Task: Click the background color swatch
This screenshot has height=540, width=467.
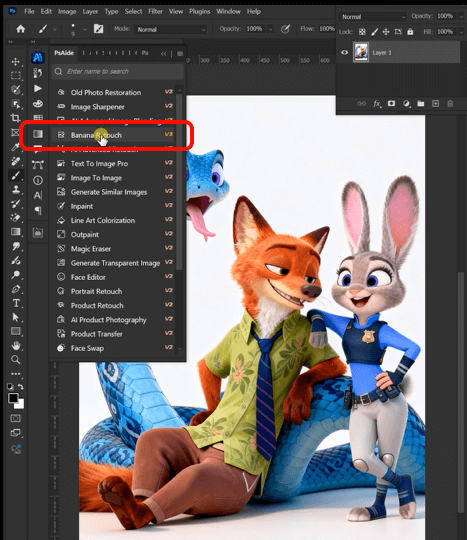Action: (x=20, y=404)
